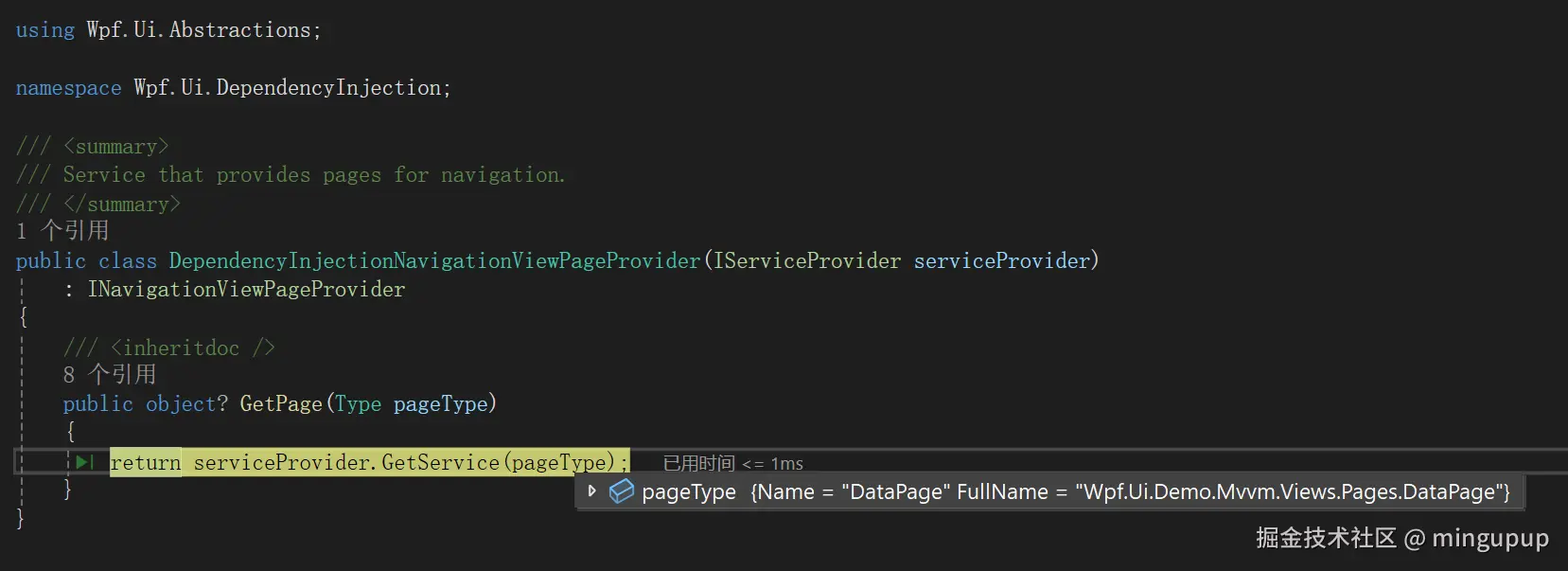Click the GetPage method name
Screen dimensions: 1568x571
[281, 403]
